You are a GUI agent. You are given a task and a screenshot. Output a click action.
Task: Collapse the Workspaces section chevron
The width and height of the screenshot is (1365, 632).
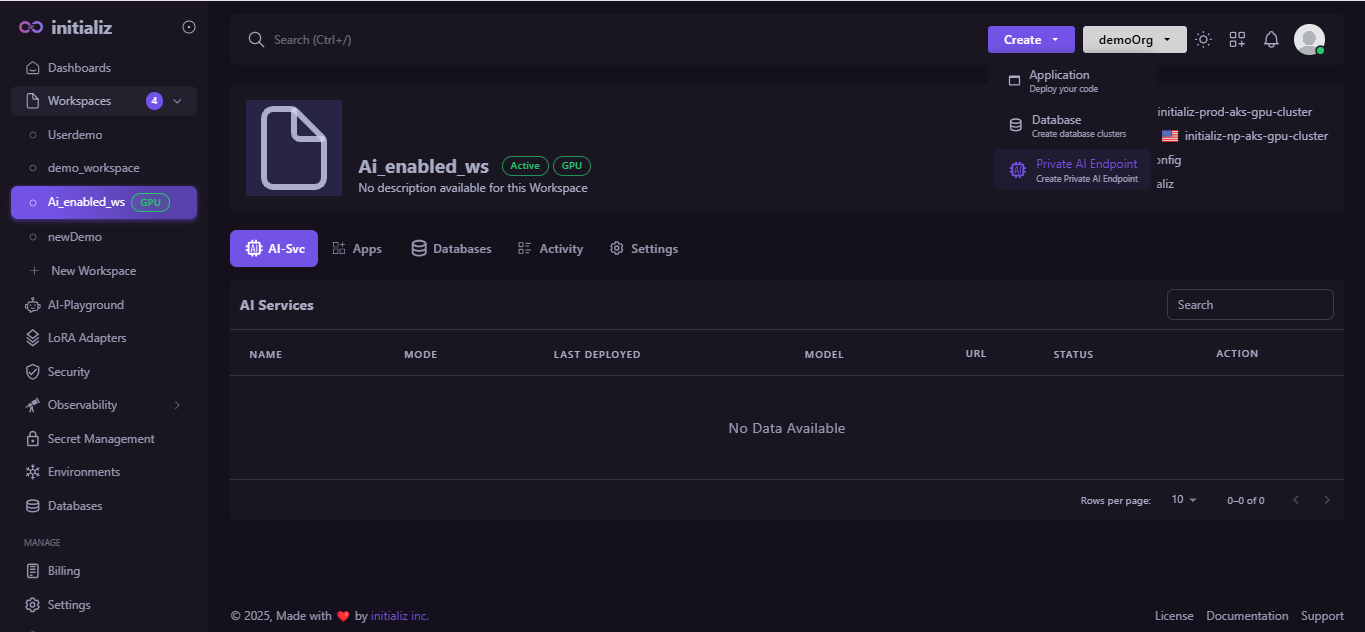pyautogui.click(x=177, y=101)
